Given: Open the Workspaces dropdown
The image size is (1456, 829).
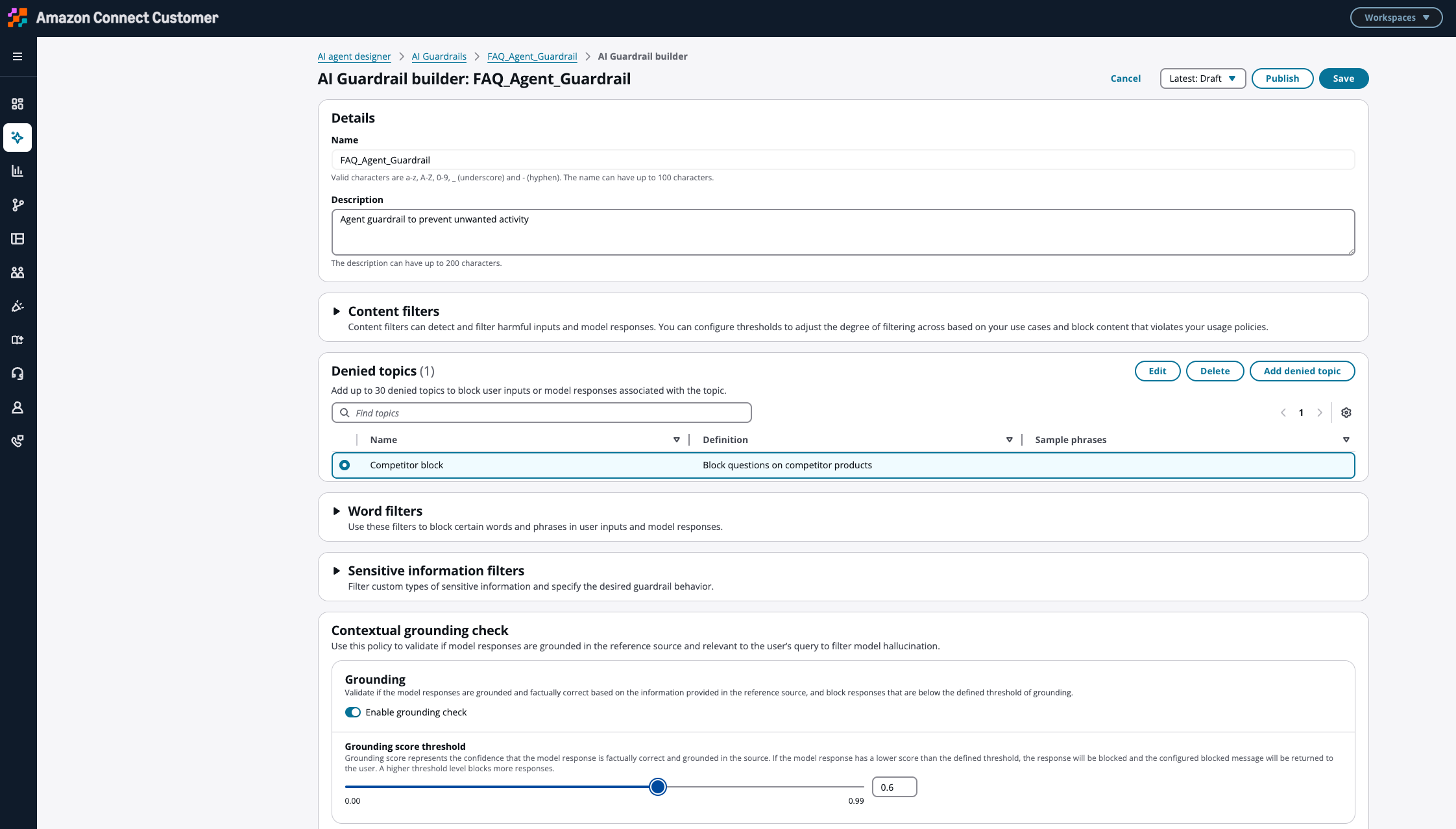Looking at the screenshot, I should (x=1396, y=18).
